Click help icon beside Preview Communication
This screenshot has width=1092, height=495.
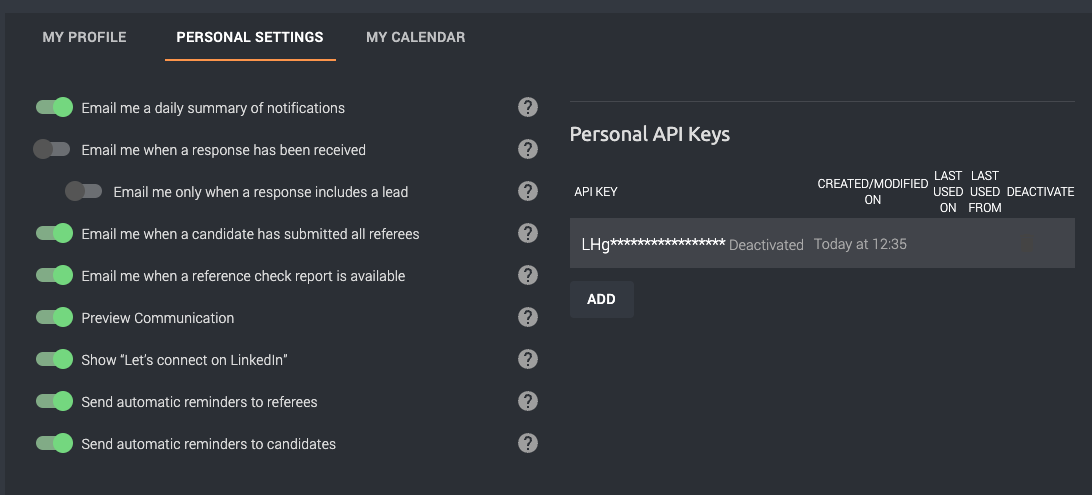(x=528, y=317)
